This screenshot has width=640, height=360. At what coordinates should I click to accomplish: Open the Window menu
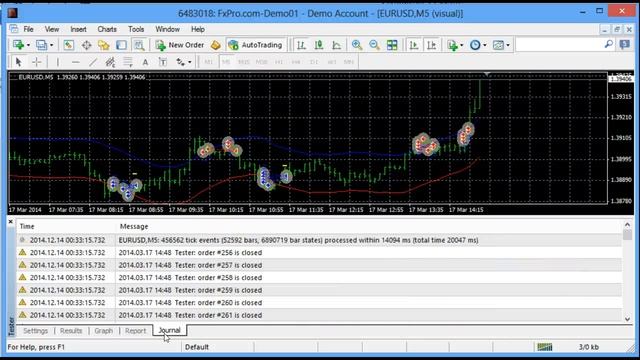pyautogui.click(x=167, y=29)
